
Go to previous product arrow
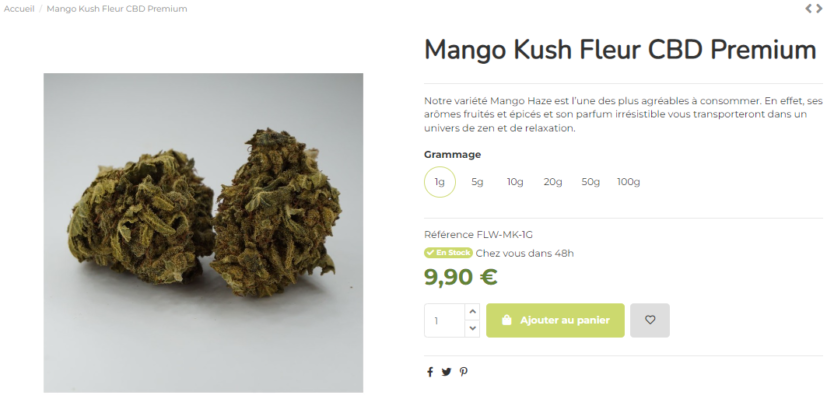pyautogui.click(x=808, y=9)
